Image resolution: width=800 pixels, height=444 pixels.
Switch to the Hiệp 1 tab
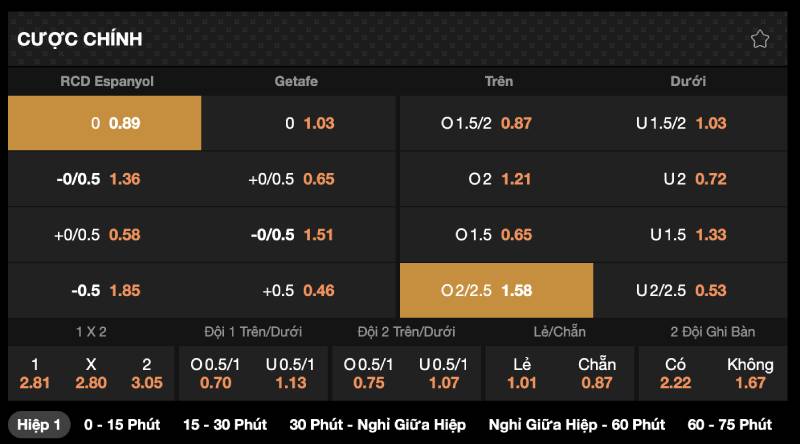tap(39, 425)
